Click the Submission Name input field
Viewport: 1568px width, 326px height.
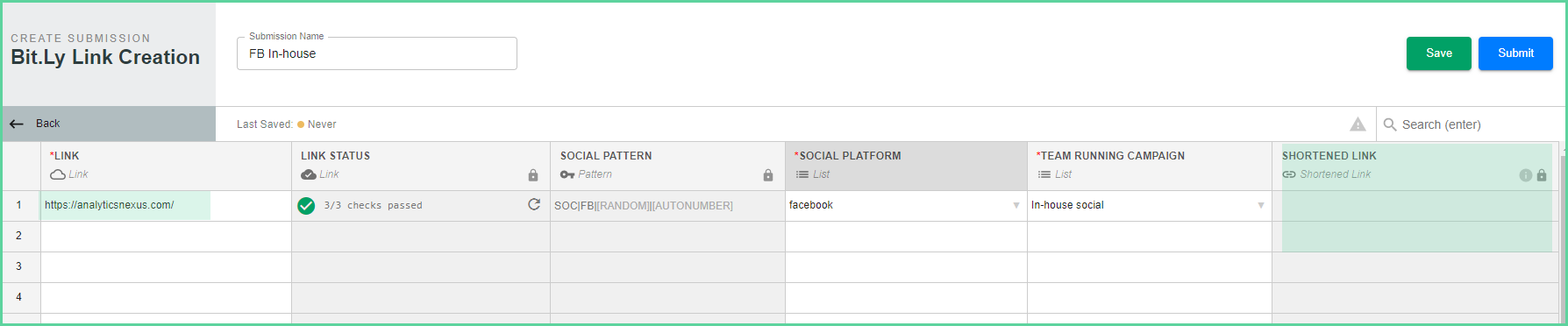coord(377,53)
